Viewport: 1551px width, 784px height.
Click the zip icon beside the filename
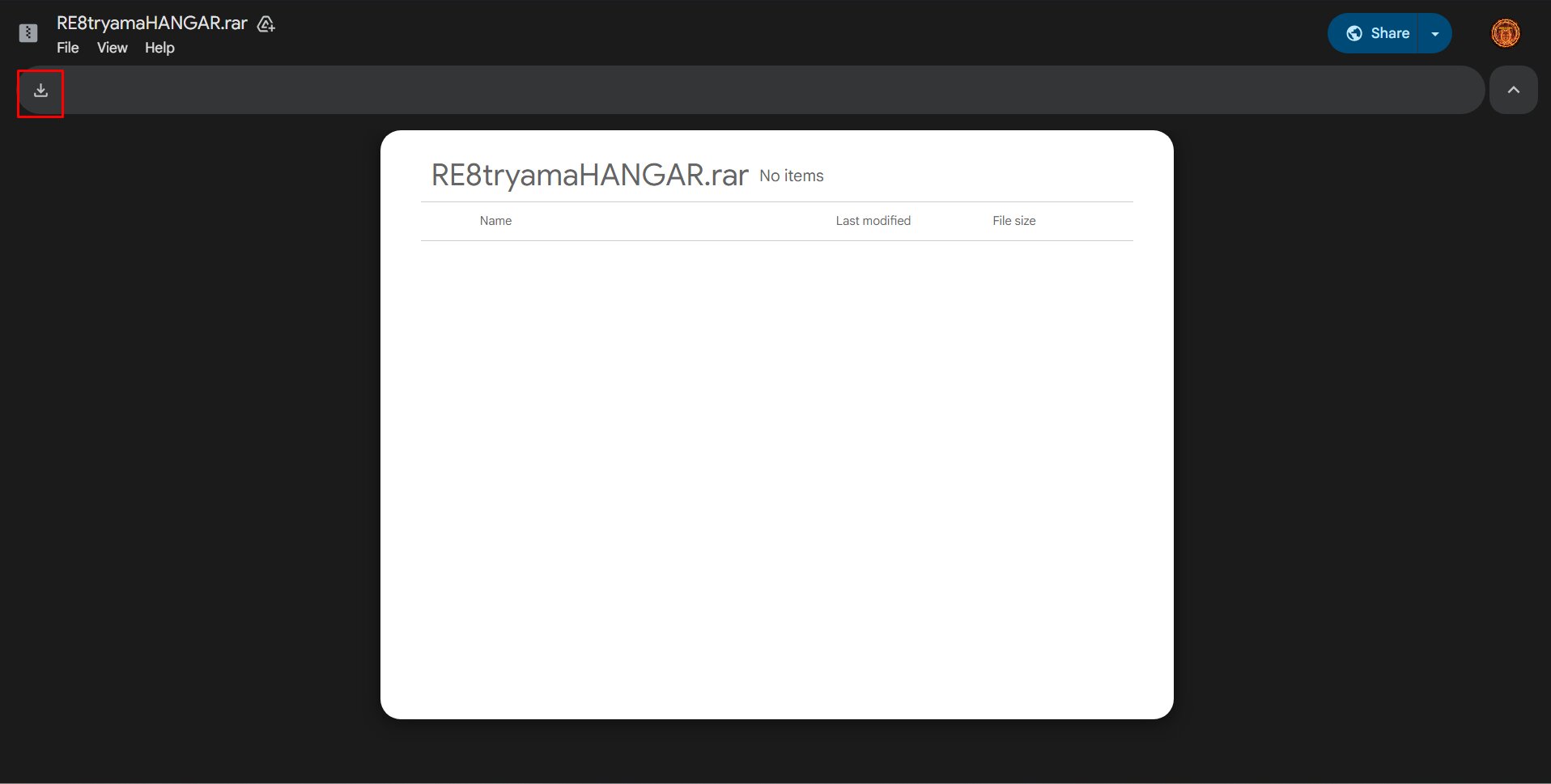pyautogui.click(x=28, y=32)
